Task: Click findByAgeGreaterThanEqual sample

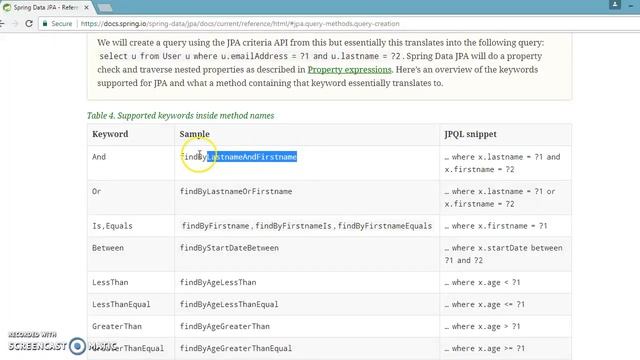Action: pos(236,348)
